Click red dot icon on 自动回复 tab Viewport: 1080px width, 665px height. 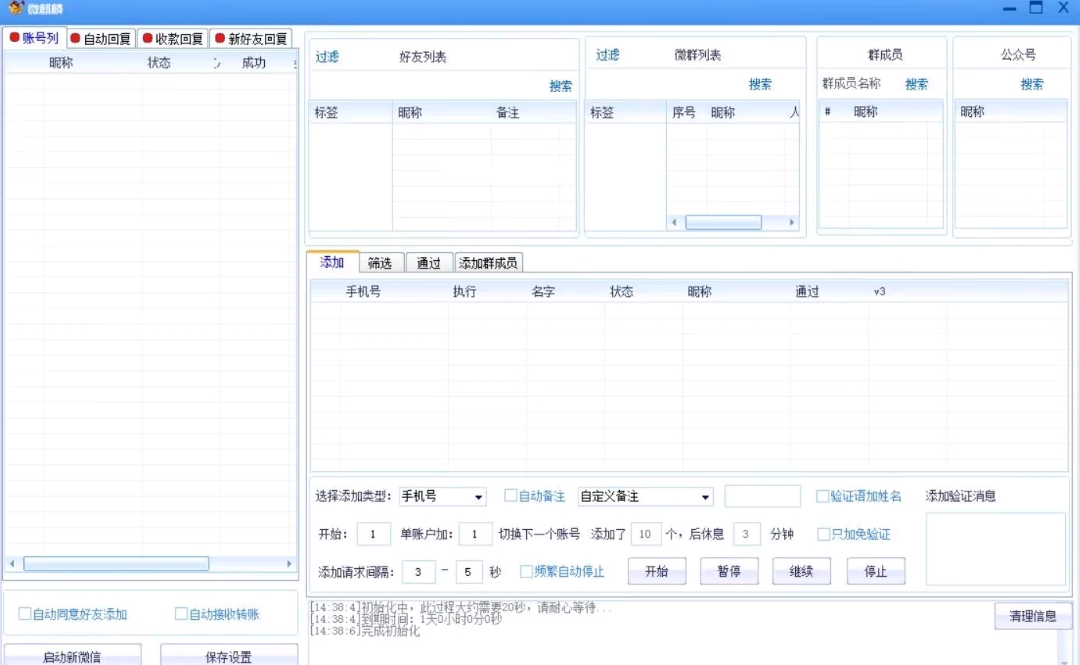[76, 39]
